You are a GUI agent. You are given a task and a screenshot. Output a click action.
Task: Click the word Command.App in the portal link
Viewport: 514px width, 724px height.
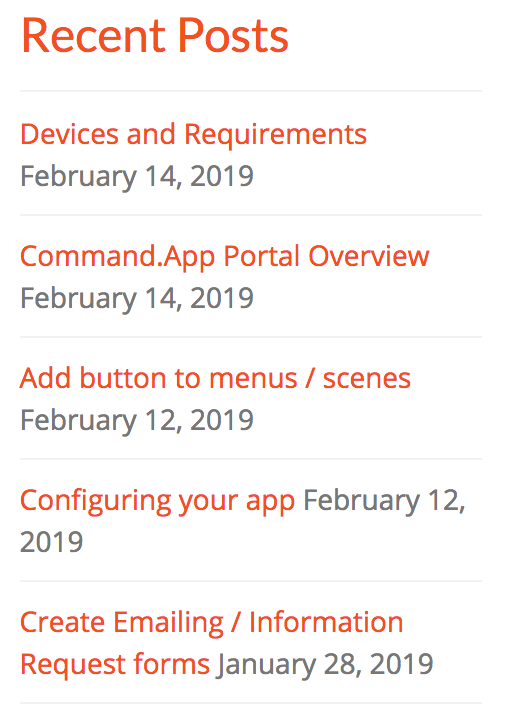(118, 256)
